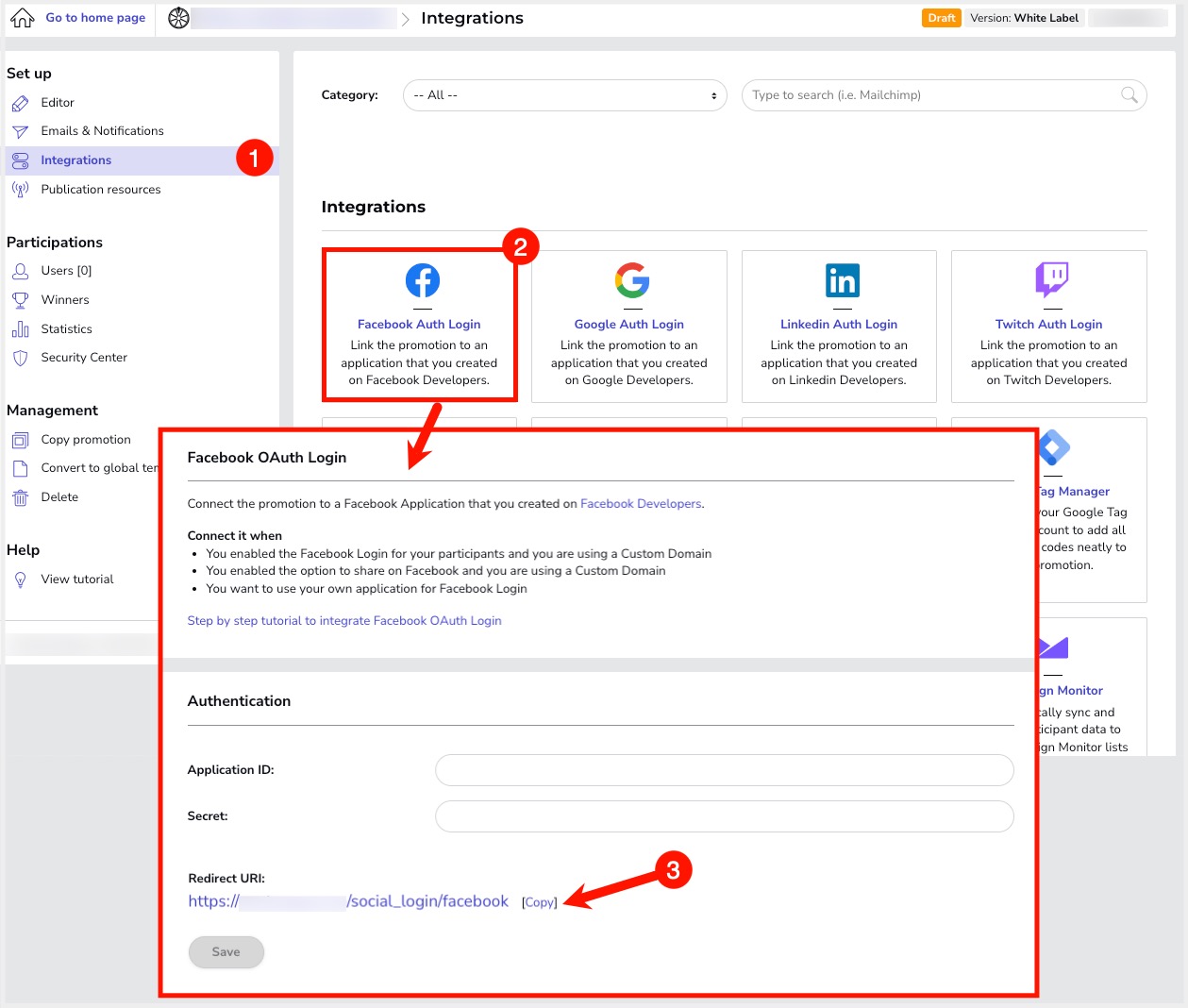
Task: Open Security Center from sidebar
Action: 84,358
